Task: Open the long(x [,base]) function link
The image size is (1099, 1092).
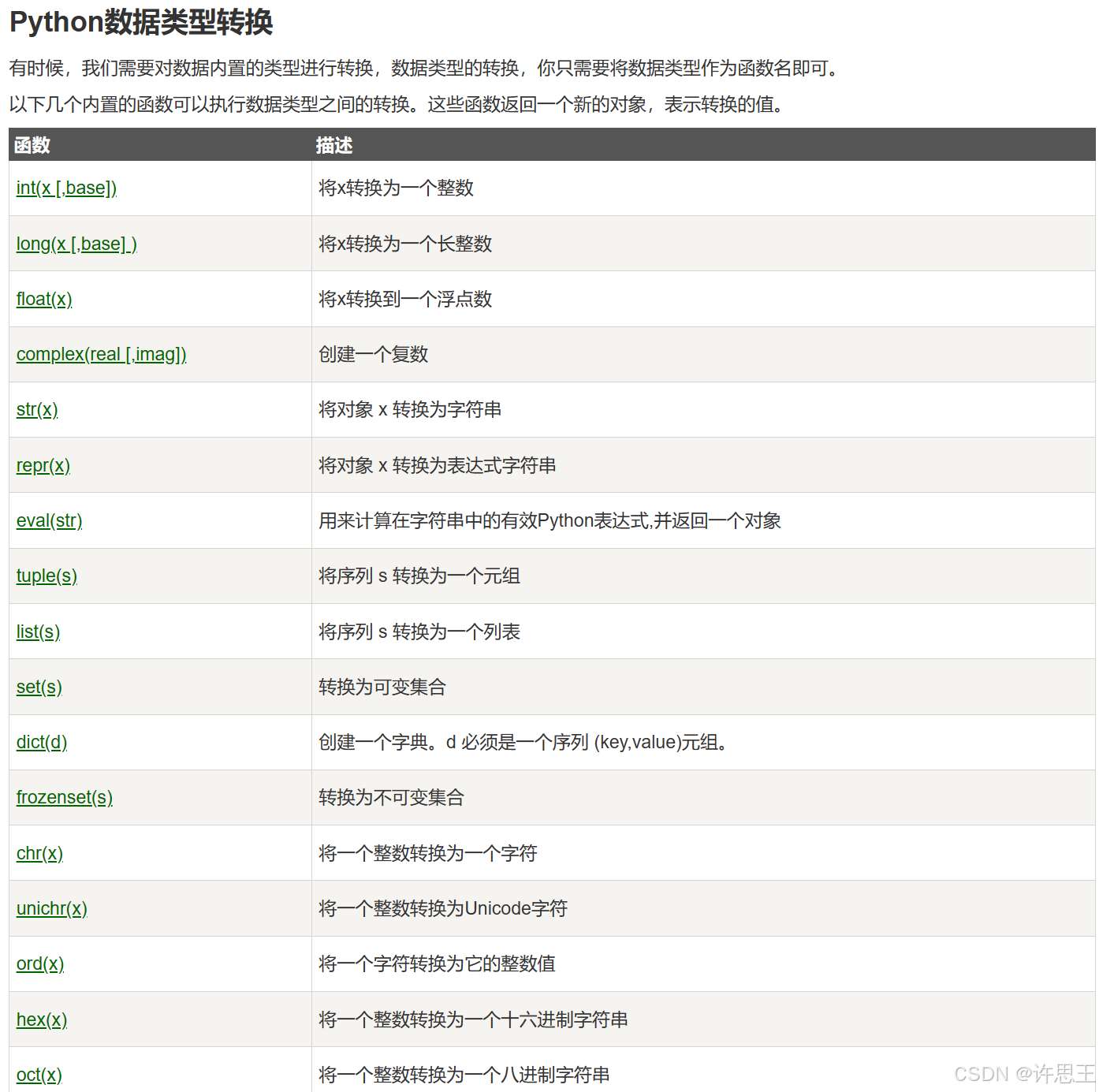Action: pos(76,244)
